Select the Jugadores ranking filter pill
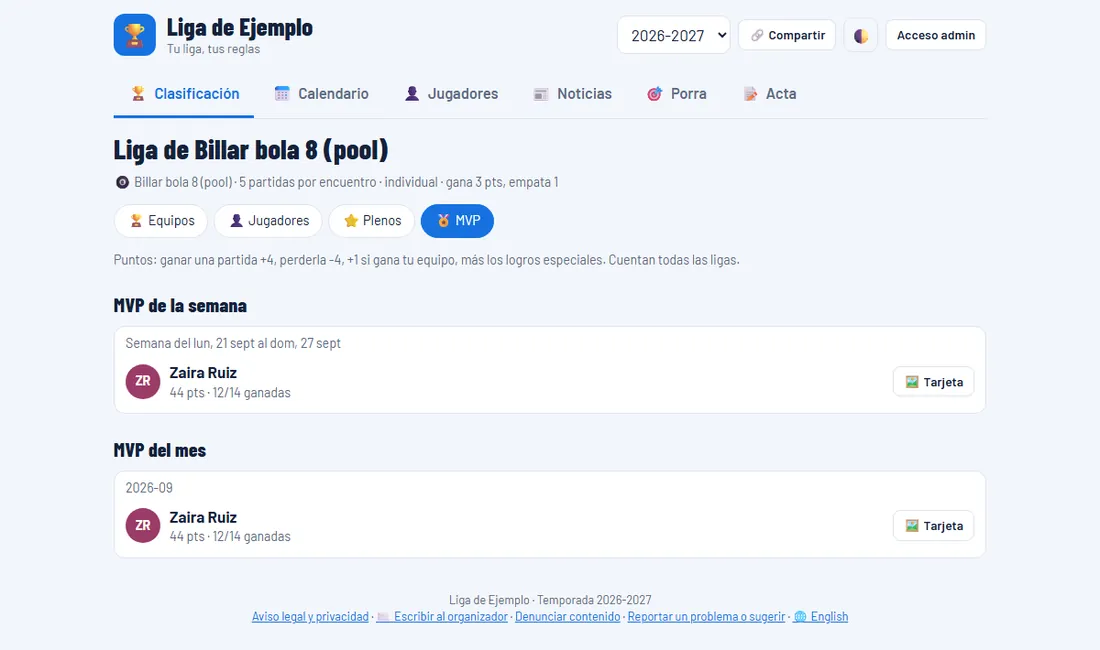Viewport: 1100px width, 650px height. (268, 221)
